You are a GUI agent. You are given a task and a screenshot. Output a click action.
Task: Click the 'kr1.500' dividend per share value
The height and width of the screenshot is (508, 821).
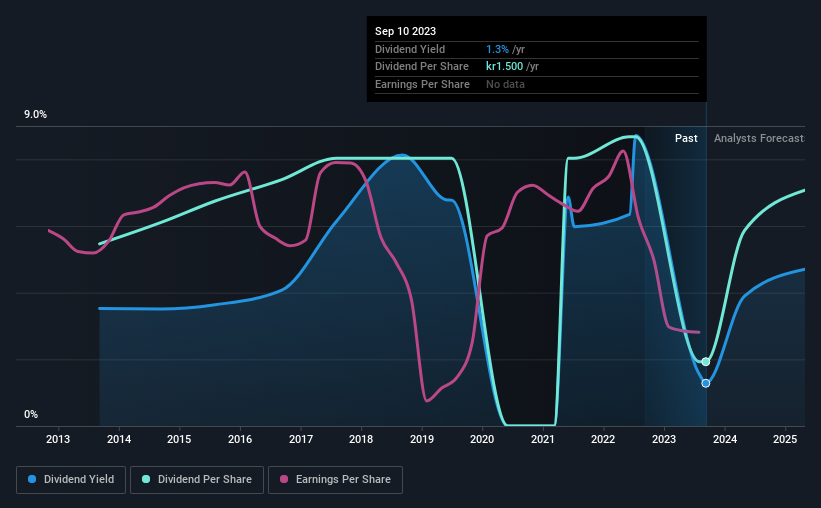click(504, 67)
